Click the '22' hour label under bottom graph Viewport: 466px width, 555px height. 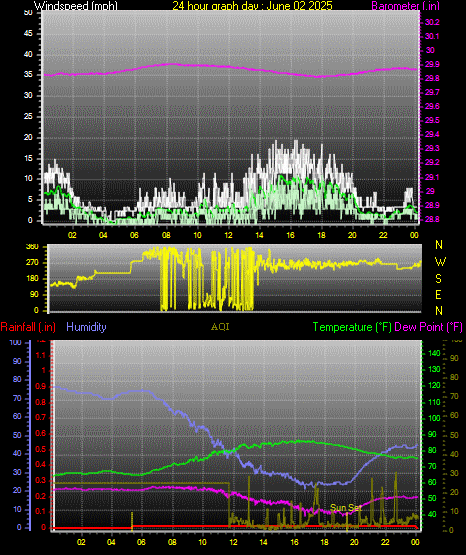[x=385, y=542]
